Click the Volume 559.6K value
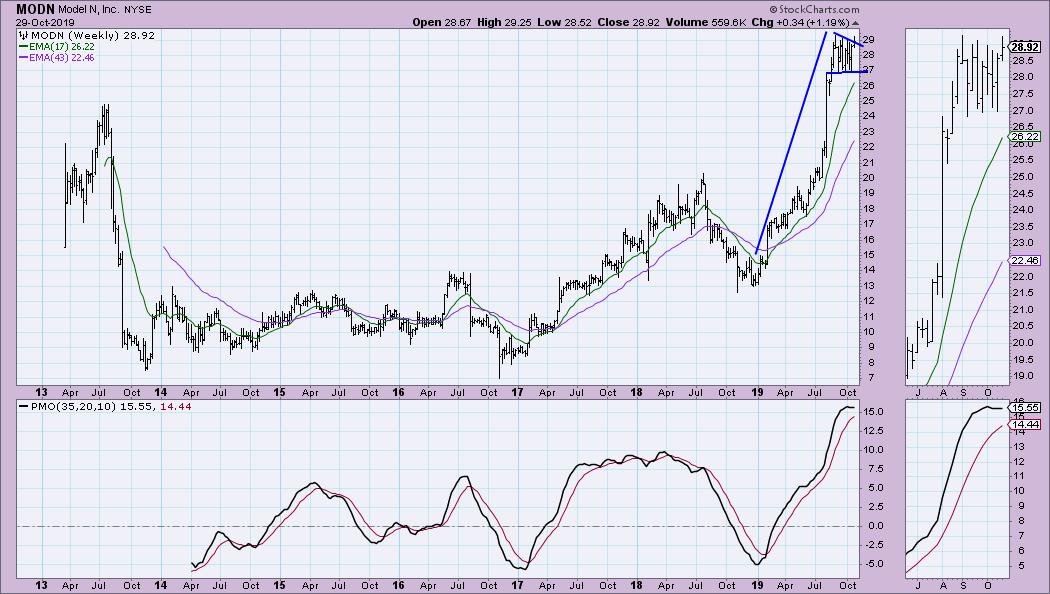The width and height of the screenshot is (1050, 594). click(x=706, y=22)
